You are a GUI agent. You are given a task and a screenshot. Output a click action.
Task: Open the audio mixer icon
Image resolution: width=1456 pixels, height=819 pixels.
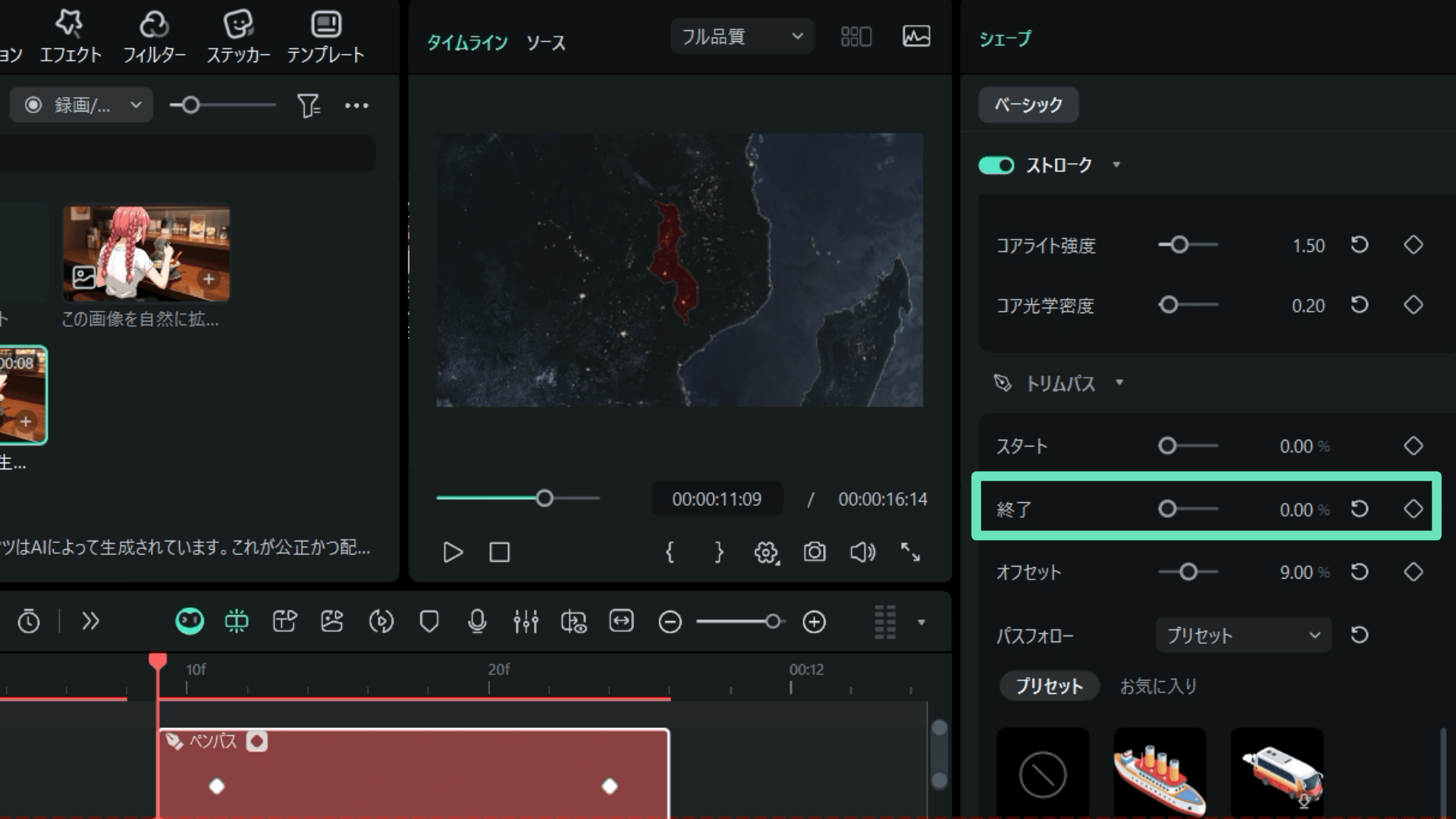[526, 622]
